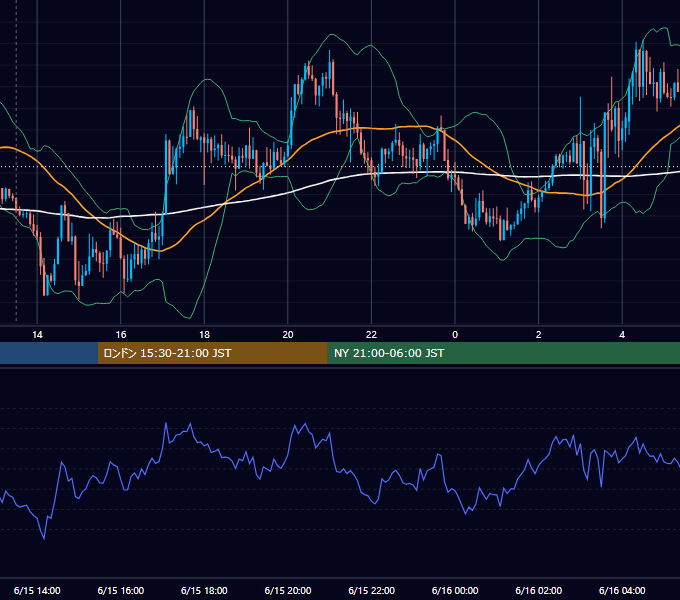Click the 6/16 00:00 date label
The image size is (680, 600).
(455, 590)
